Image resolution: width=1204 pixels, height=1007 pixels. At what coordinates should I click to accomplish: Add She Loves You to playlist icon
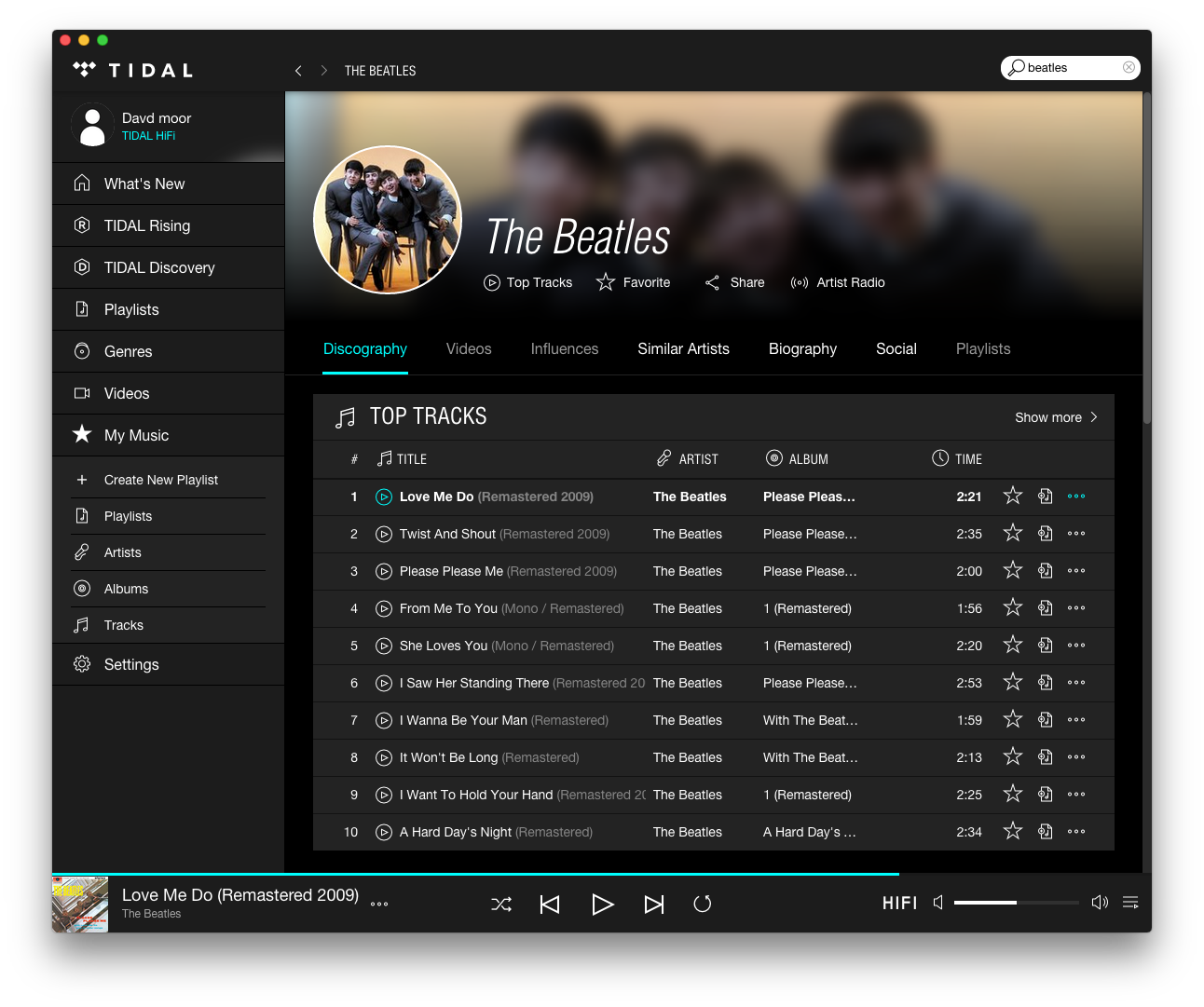(1046, 646)
